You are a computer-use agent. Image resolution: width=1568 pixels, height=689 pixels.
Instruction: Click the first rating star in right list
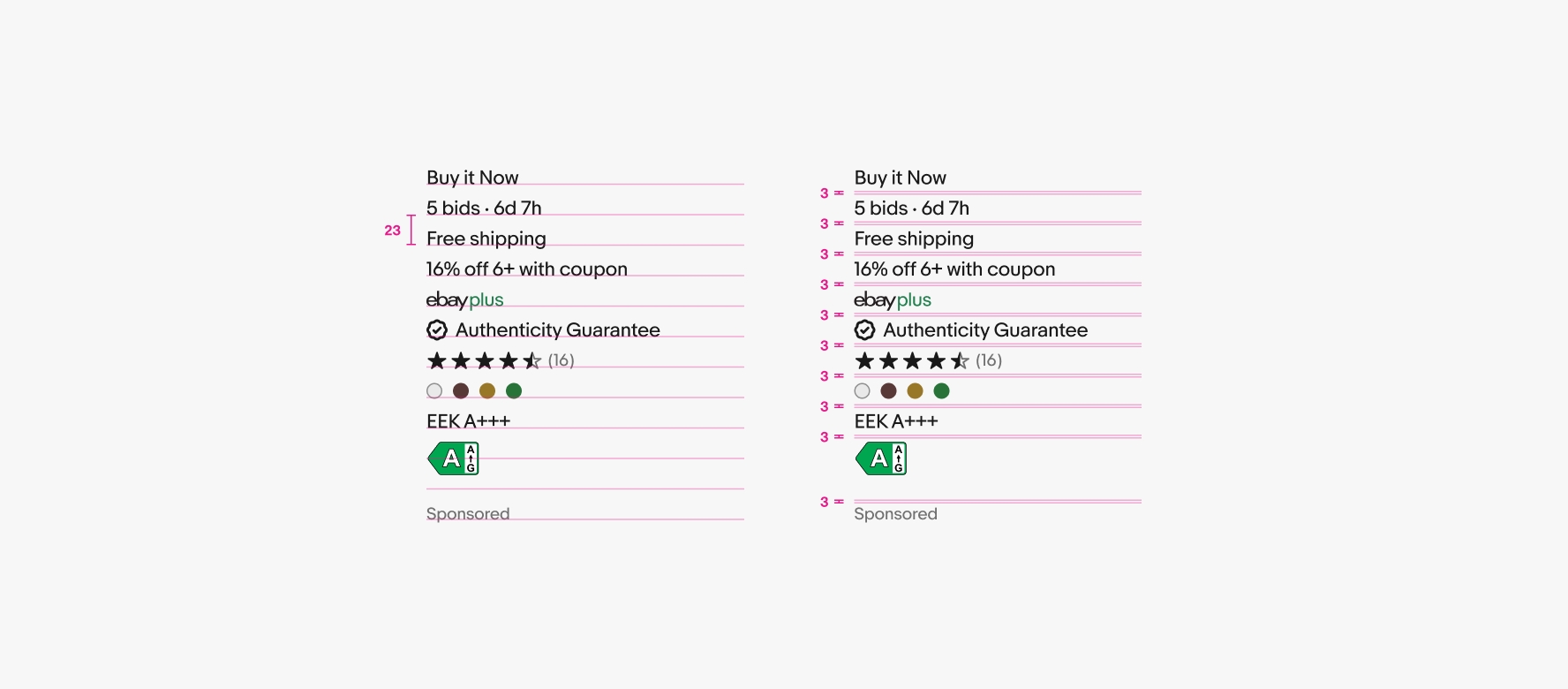coord(865,360)
